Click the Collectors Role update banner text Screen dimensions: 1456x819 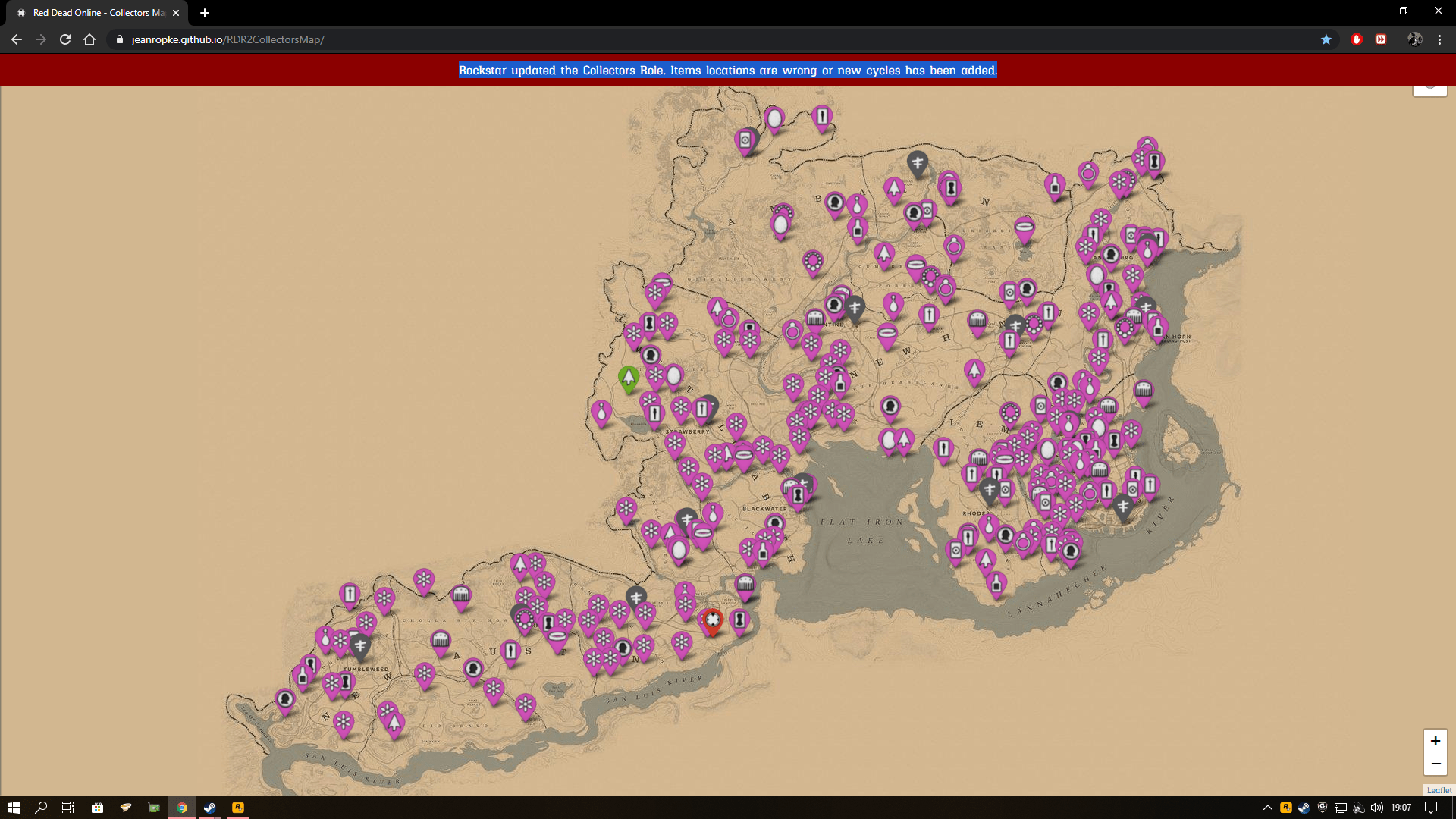(727, 71)
